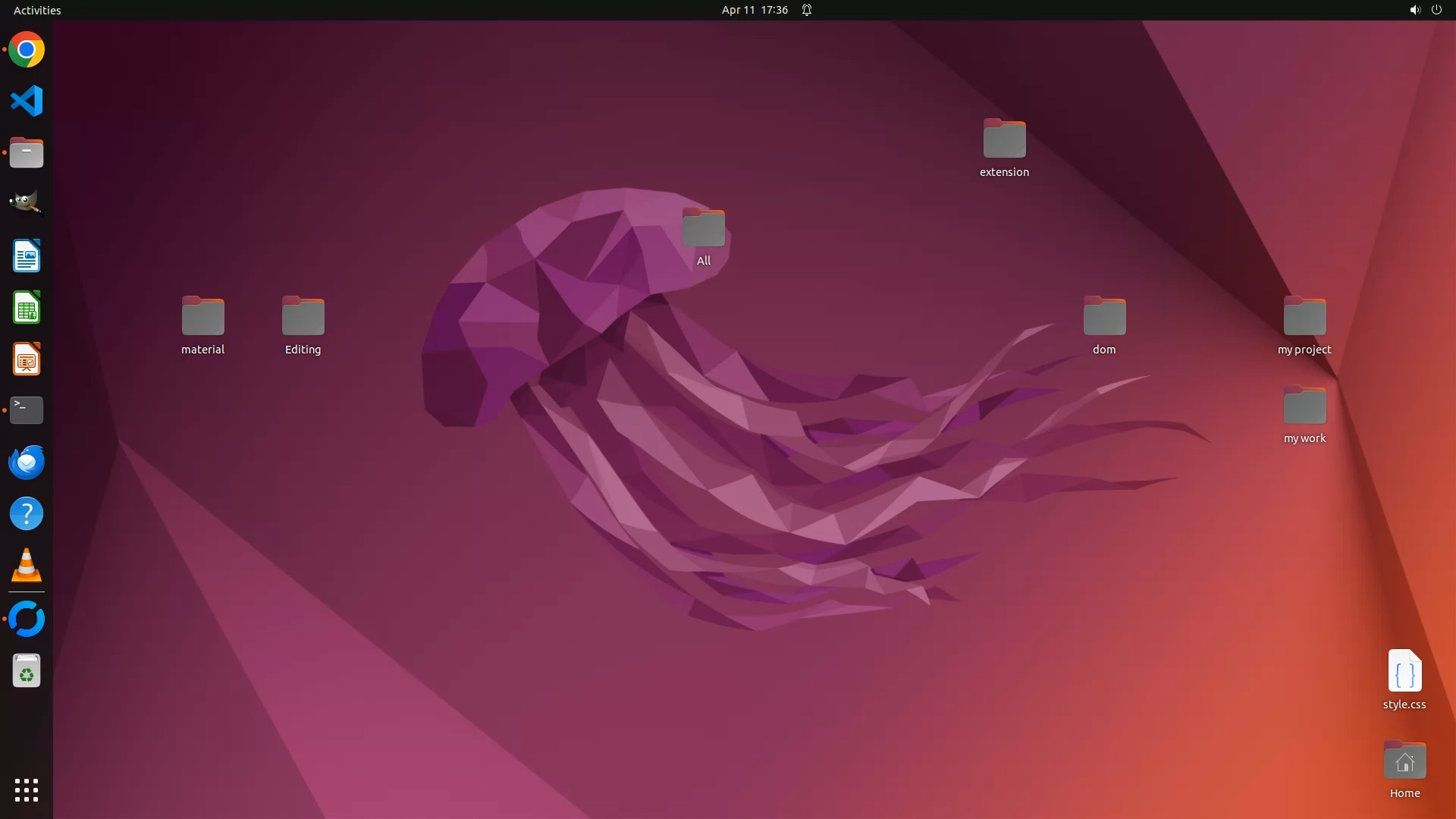The width and height of the screenshot is (1456, 819).
Task: Open LibreOffice Calc spreadsheet icon
Action: (27, 308)
